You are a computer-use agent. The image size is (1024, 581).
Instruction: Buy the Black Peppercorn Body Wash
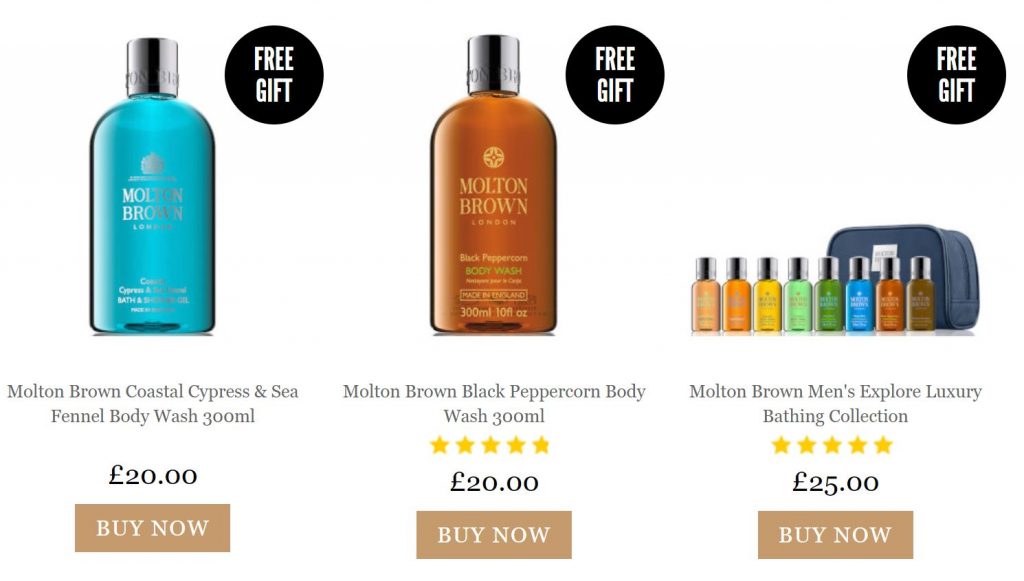click(494, 535)
